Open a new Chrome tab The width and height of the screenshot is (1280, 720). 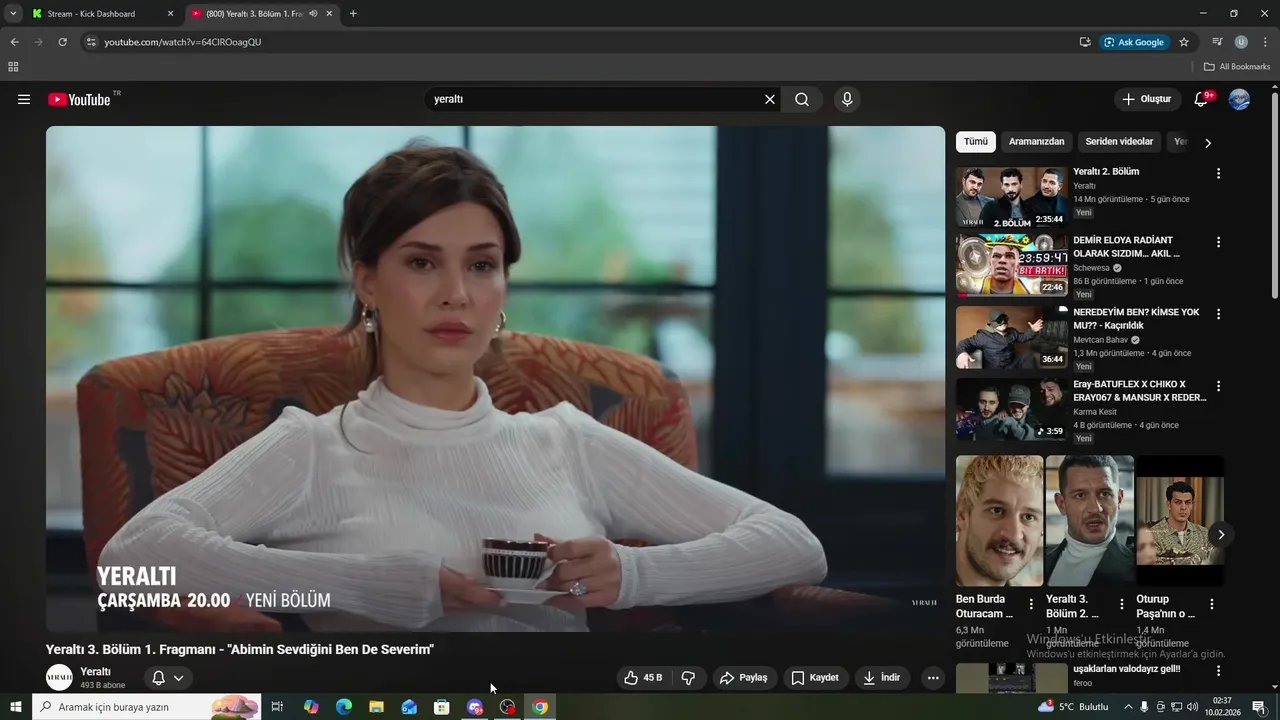(x=353, y=14)
